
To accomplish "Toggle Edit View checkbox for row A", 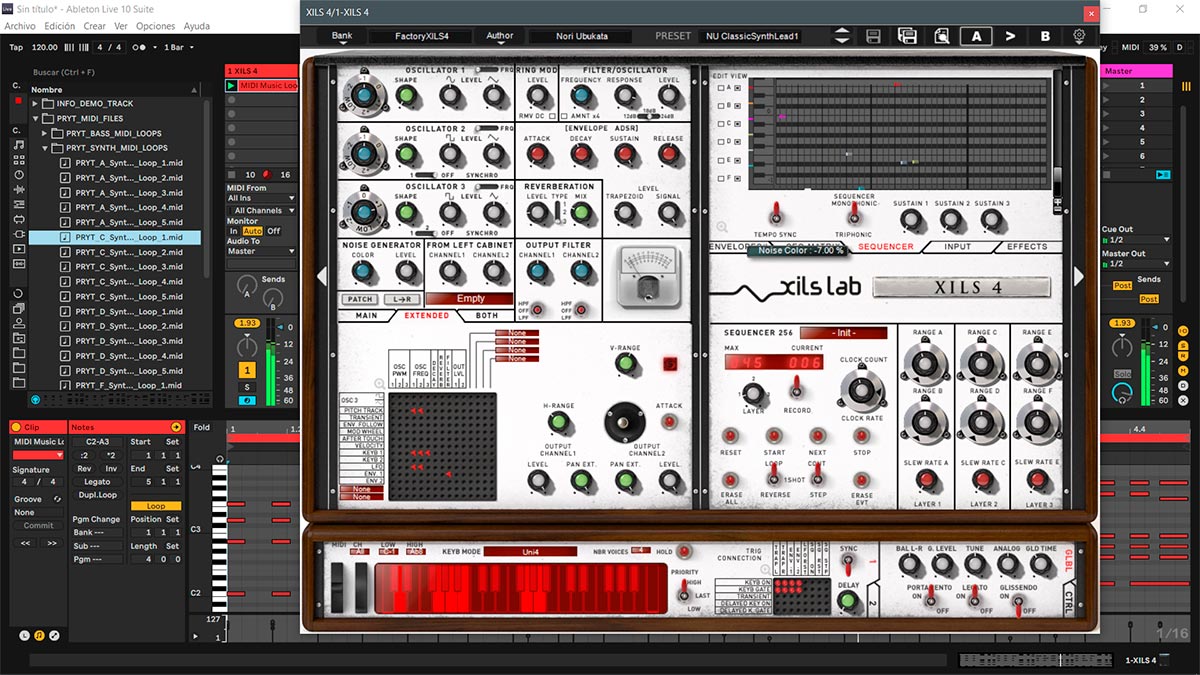I will pyautogui.click(x=721, y=88).
